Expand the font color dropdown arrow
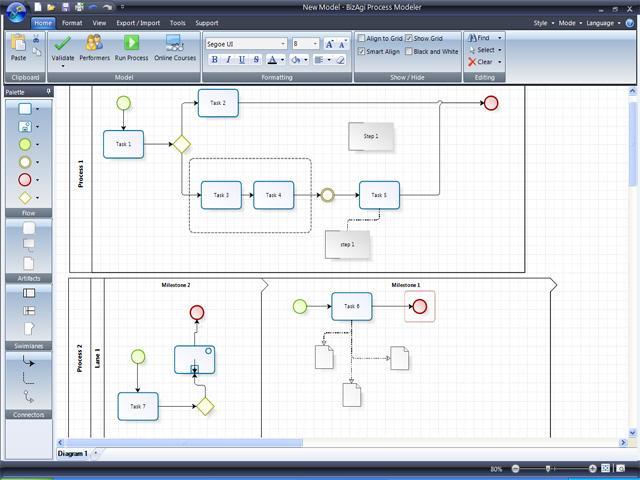640x480 pixels. tap(282, 60)
